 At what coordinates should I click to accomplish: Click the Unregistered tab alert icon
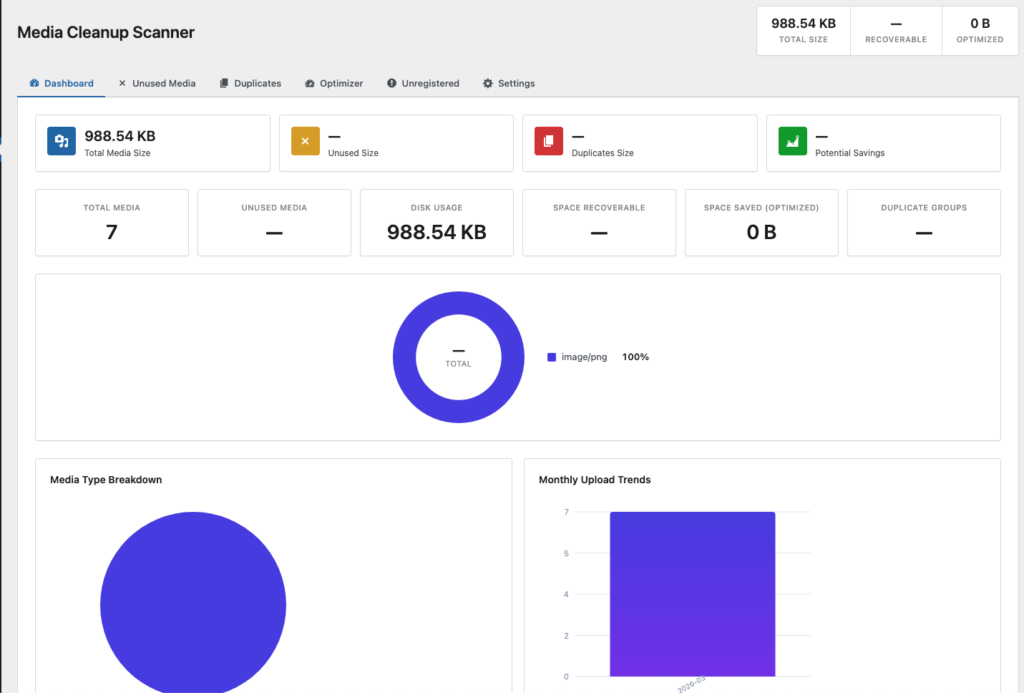click(392, 83)
